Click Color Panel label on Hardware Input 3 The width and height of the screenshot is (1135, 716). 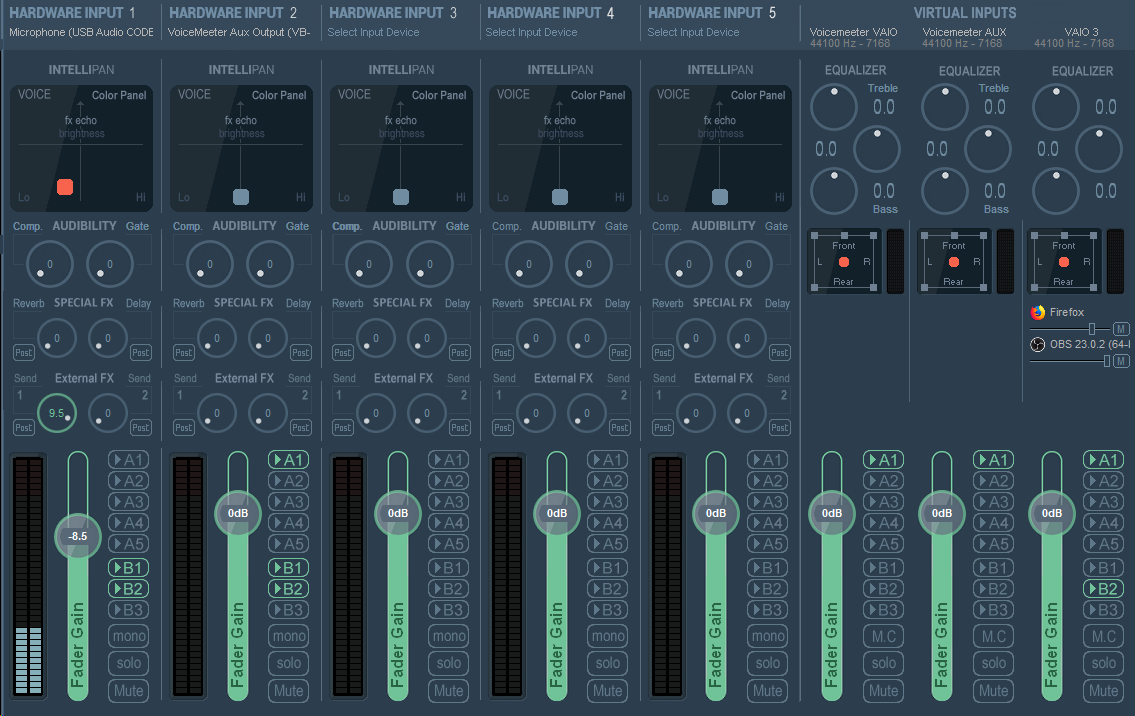click(x=439, y=95)
